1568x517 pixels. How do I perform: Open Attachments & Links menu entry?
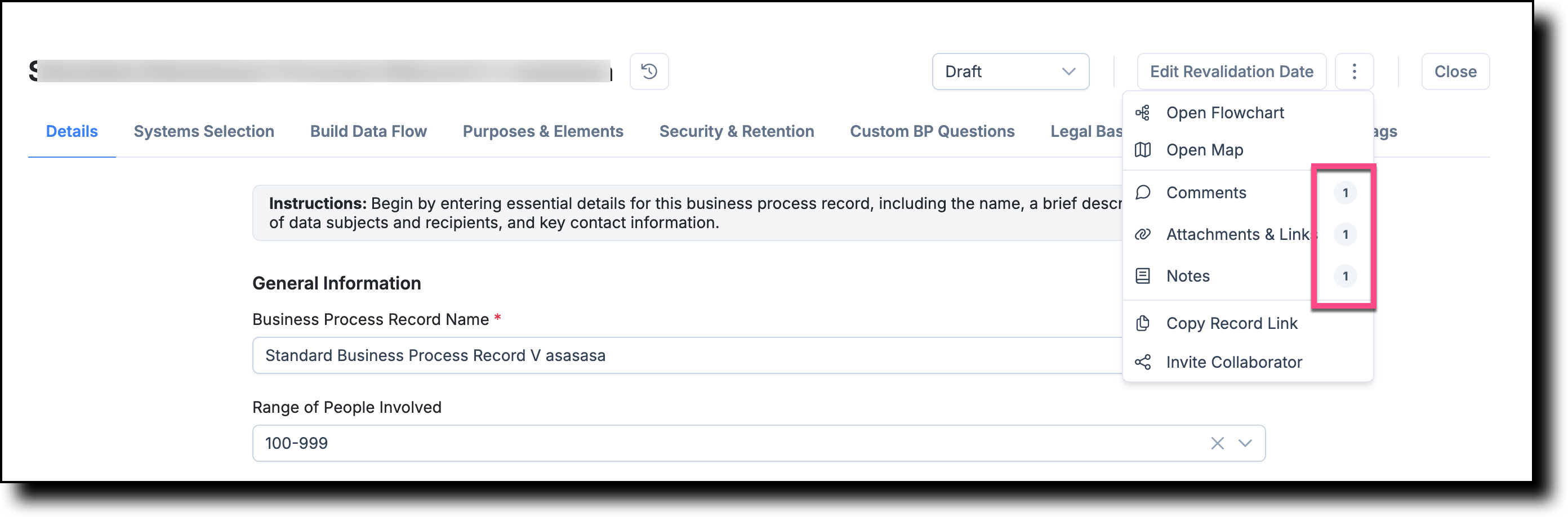click(x=1247, y=234)
